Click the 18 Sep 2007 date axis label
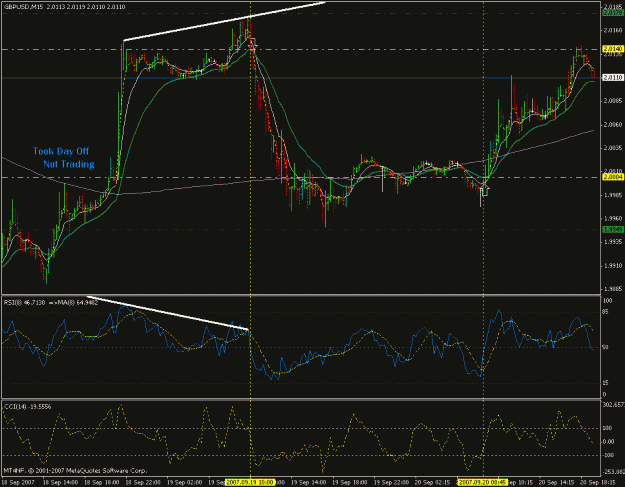The height and width of the screenshot is (487, 625). [19, 482]
